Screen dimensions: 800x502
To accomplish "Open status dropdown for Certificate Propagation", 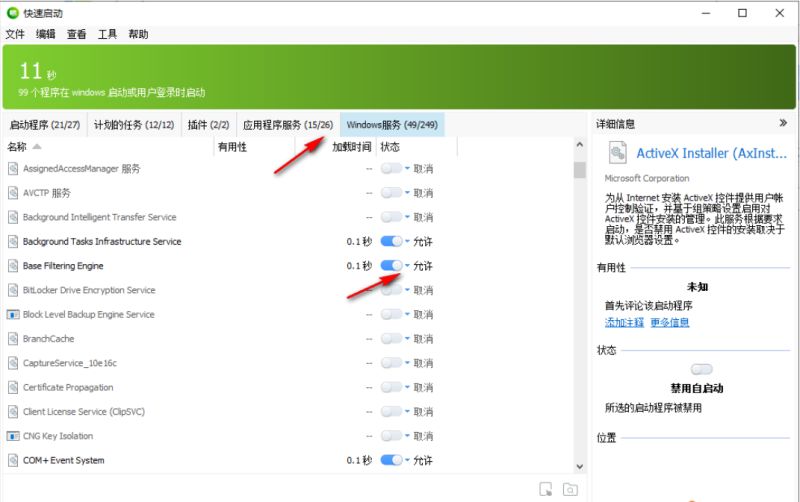I will (x=407, y=387).
